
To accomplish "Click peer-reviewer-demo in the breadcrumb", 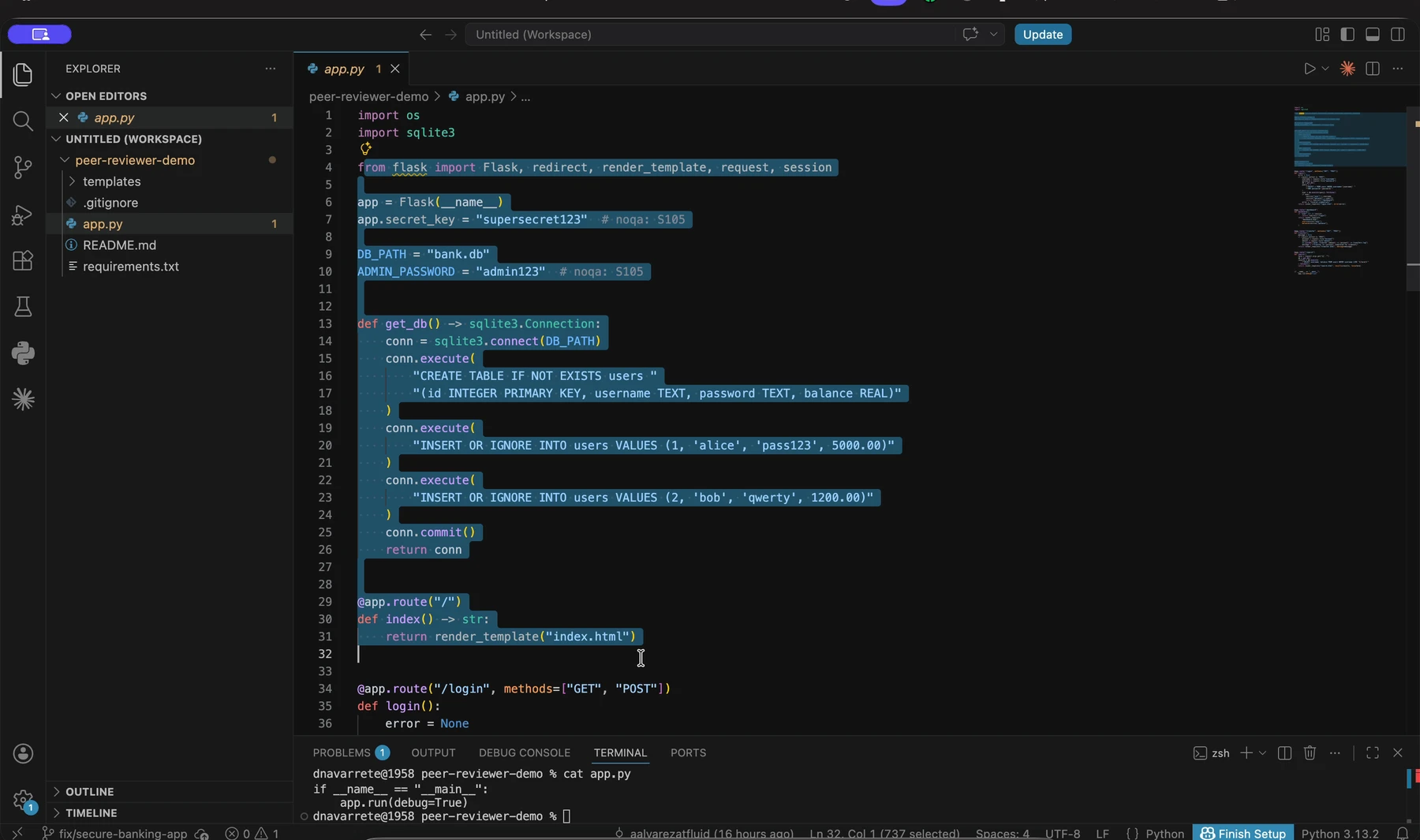I will point(368,96).
